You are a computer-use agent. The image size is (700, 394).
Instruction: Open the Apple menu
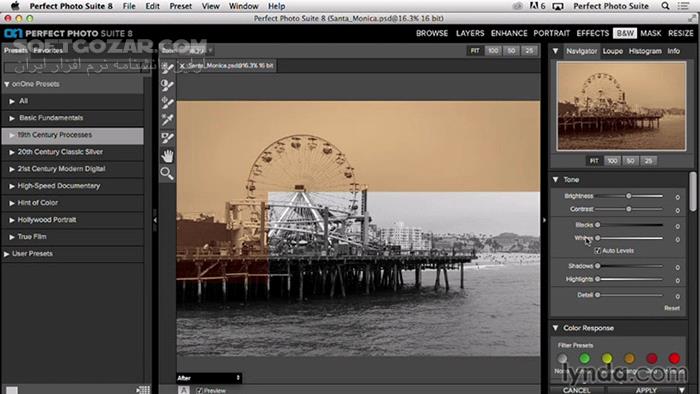tap(15, 6)
